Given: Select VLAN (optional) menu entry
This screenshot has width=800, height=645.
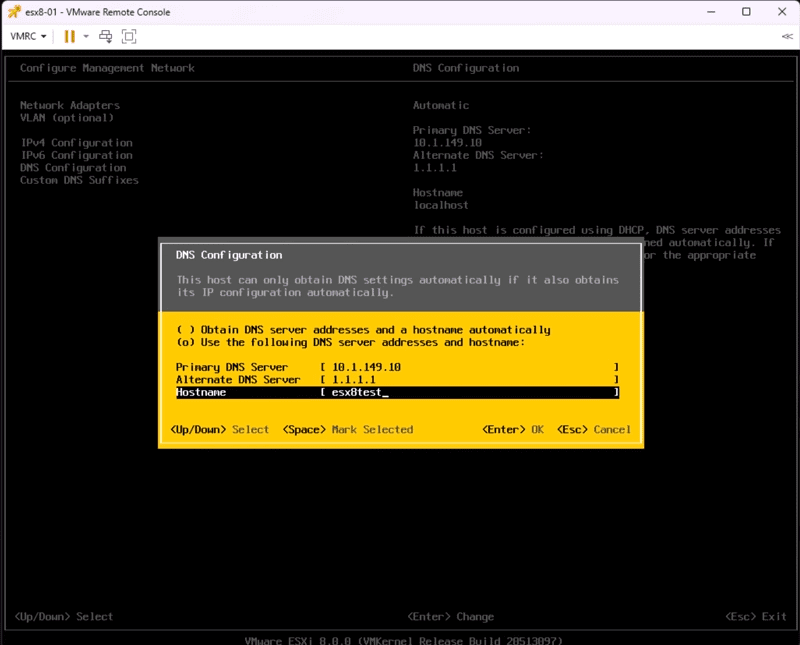Looking at the screenshot, I should 67,118.
